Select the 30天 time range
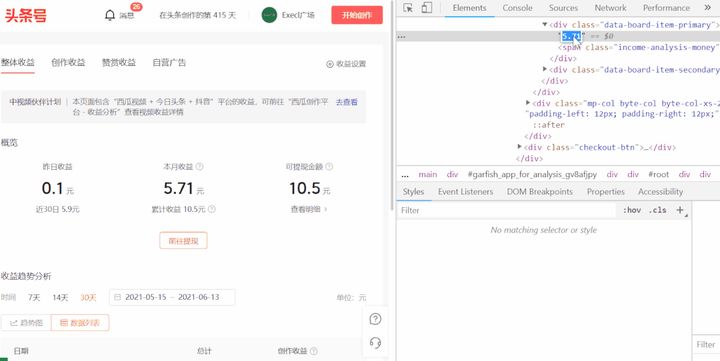Image resolution: width=720 pixels, height=361 pixels. (x=88, y=297)
